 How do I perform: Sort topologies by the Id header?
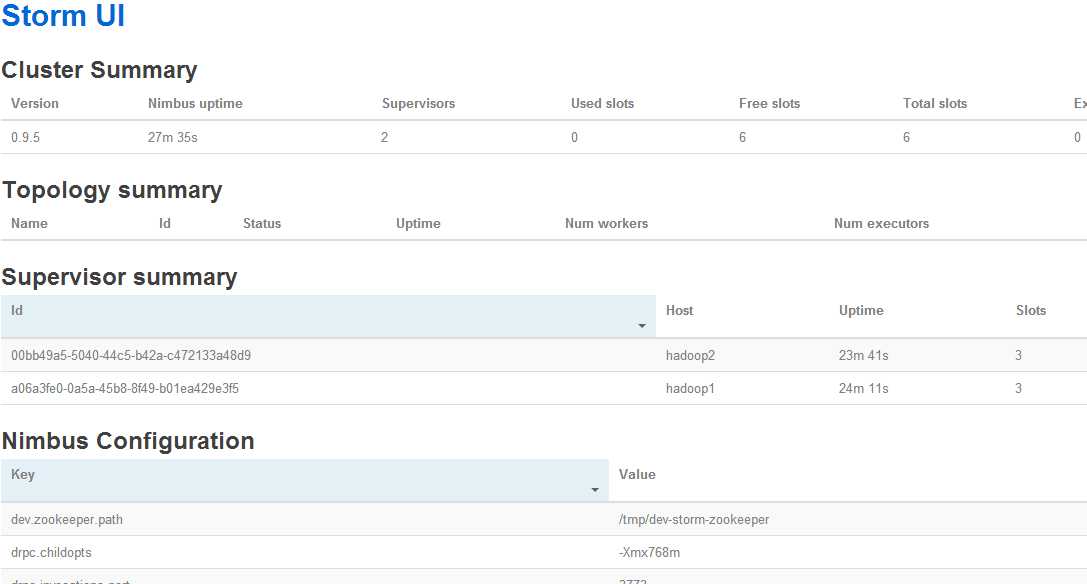pos(164,223)
